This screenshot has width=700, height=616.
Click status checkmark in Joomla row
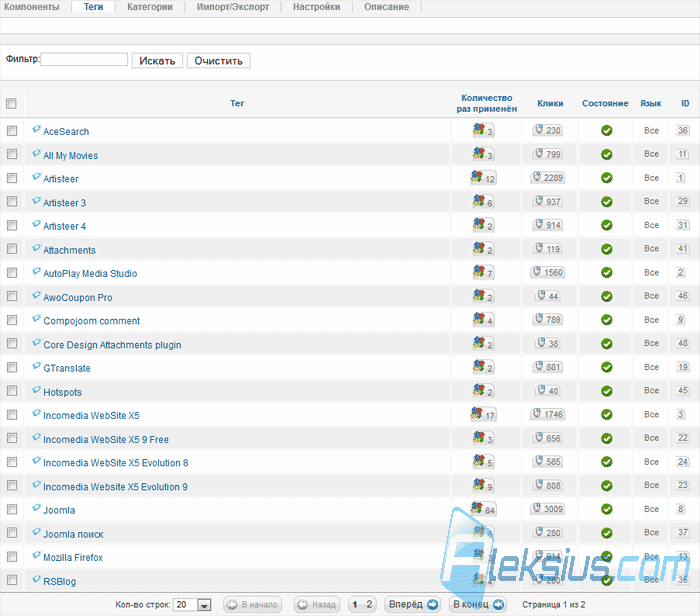tap(606, 509)
